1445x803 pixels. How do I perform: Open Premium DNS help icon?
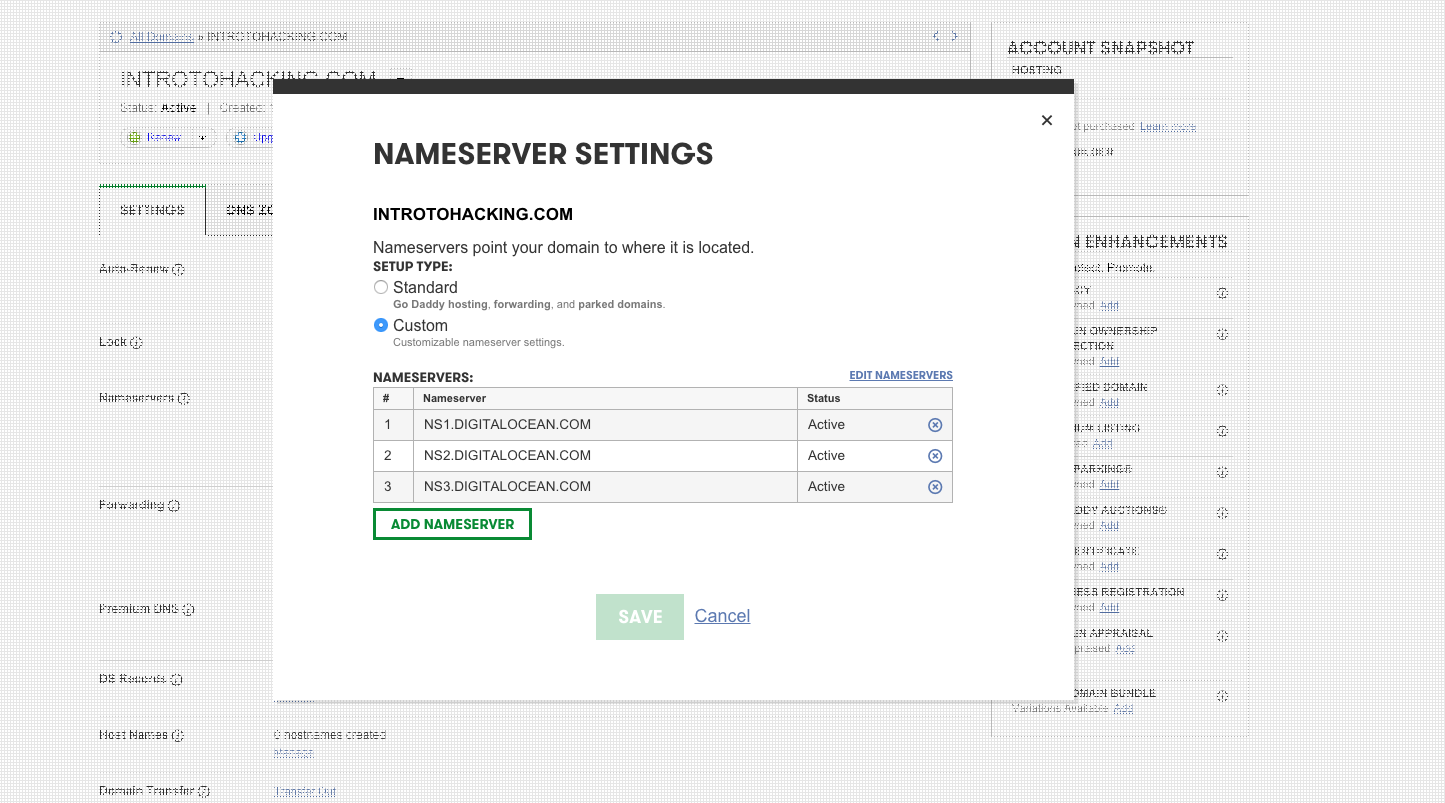188,610
